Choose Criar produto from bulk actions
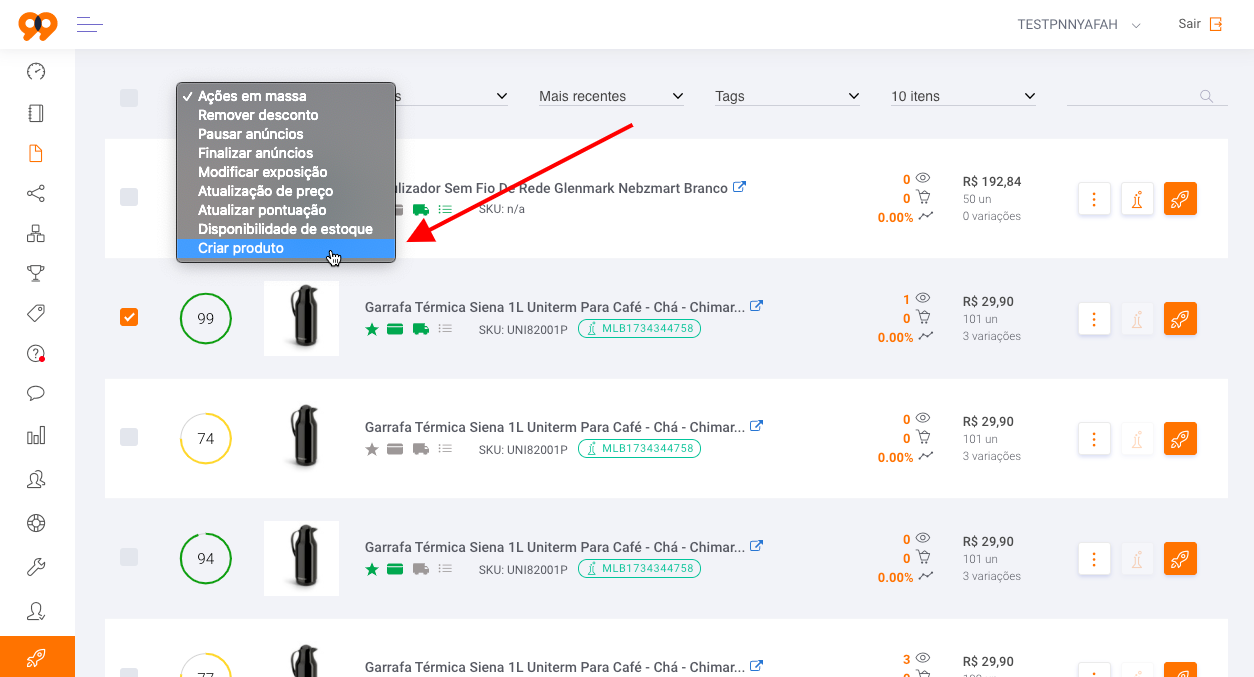 [x=286, y=248]
